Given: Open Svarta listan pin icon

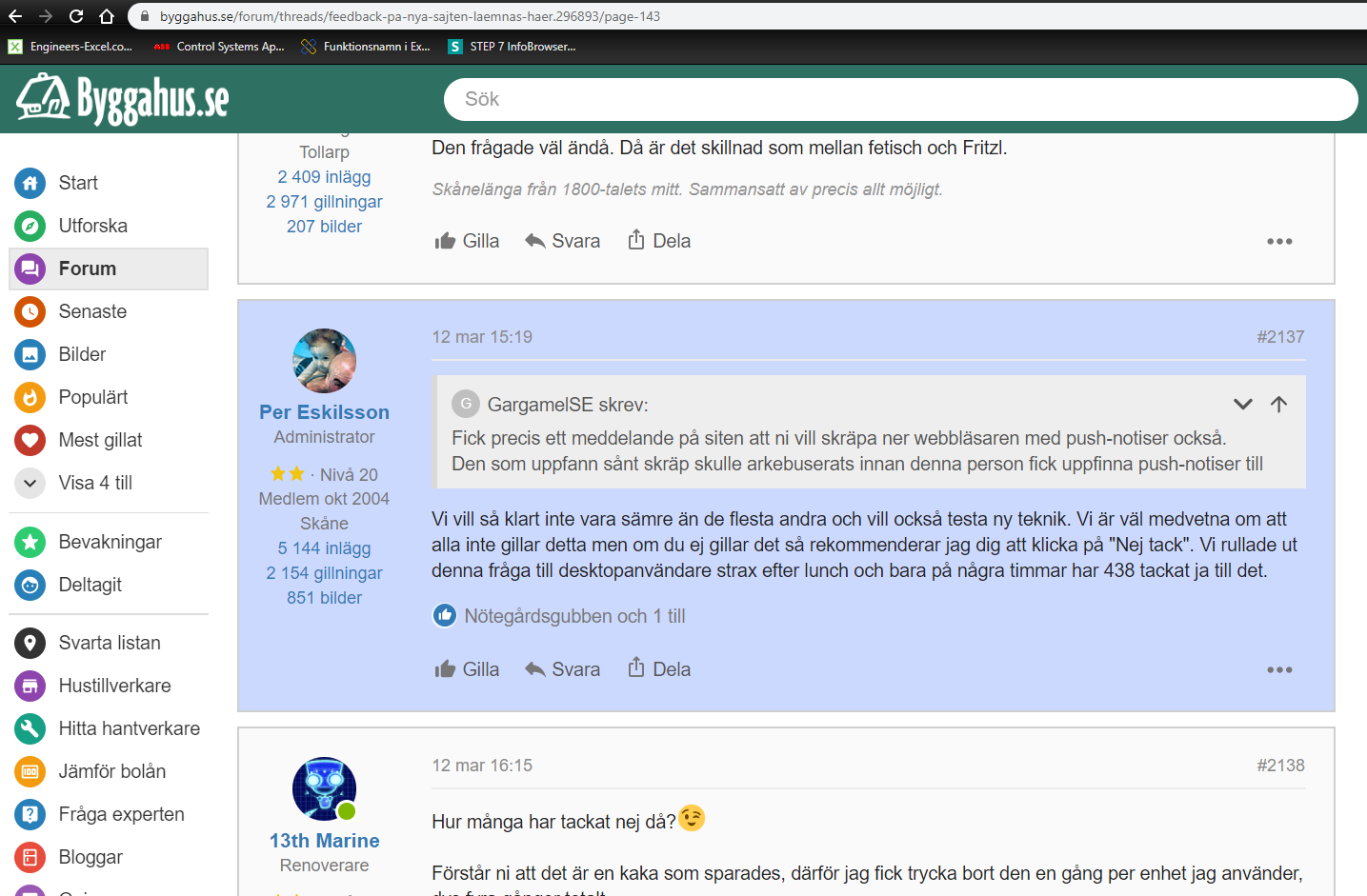Looking at the screenshot, I should tap(30, 643).
